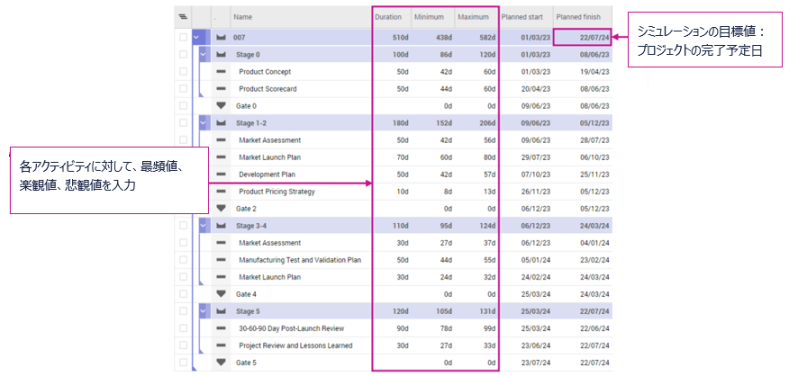Click the task bar icon for Product Scorecard

coord(221,89)
